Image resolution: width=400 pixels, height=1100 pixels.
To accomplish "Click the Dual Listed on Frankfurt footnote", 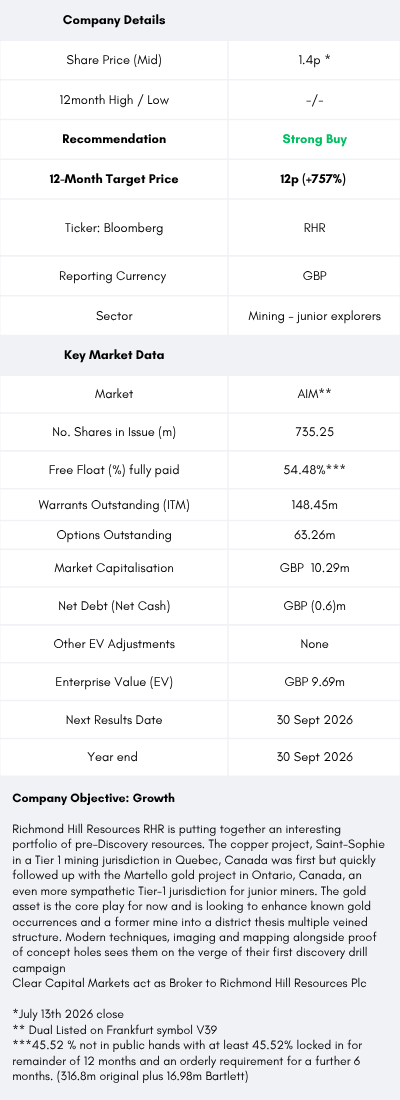I will click(x=104, y=1028).
